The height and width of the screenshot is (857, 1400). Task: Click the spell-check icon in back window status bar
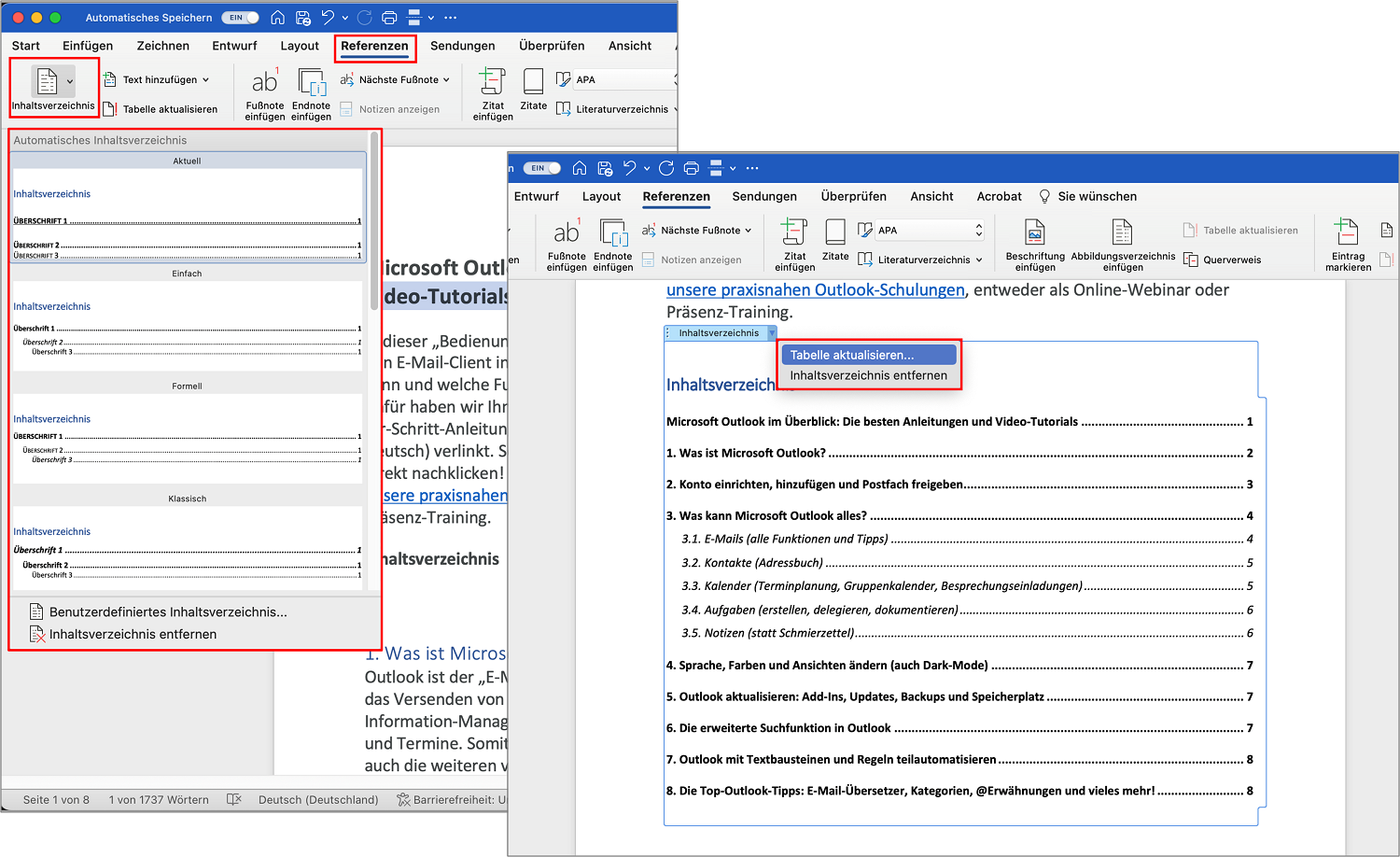coord(234,799)
